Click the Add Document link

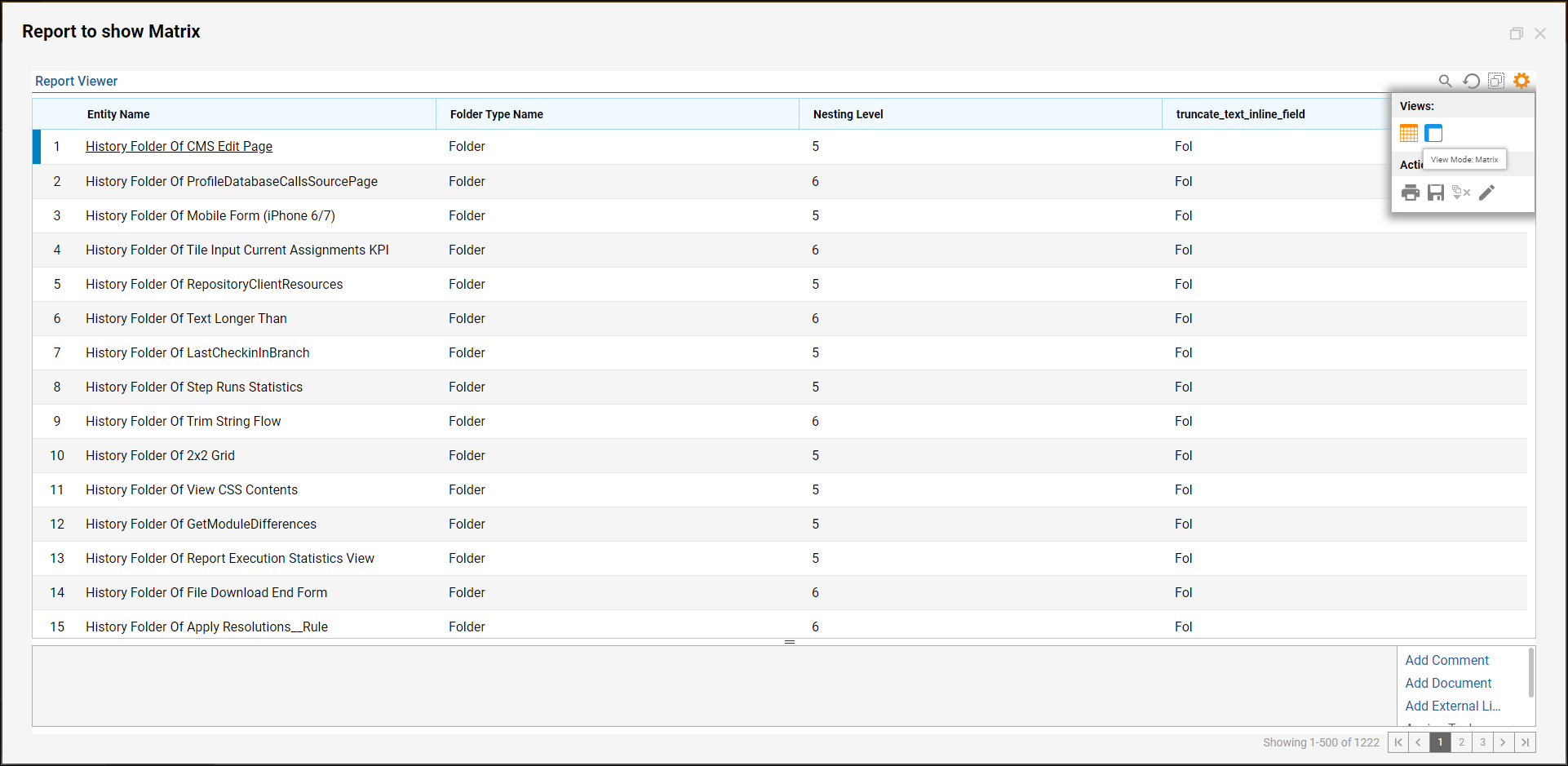pyautogui.click(x=1448, y=683)
